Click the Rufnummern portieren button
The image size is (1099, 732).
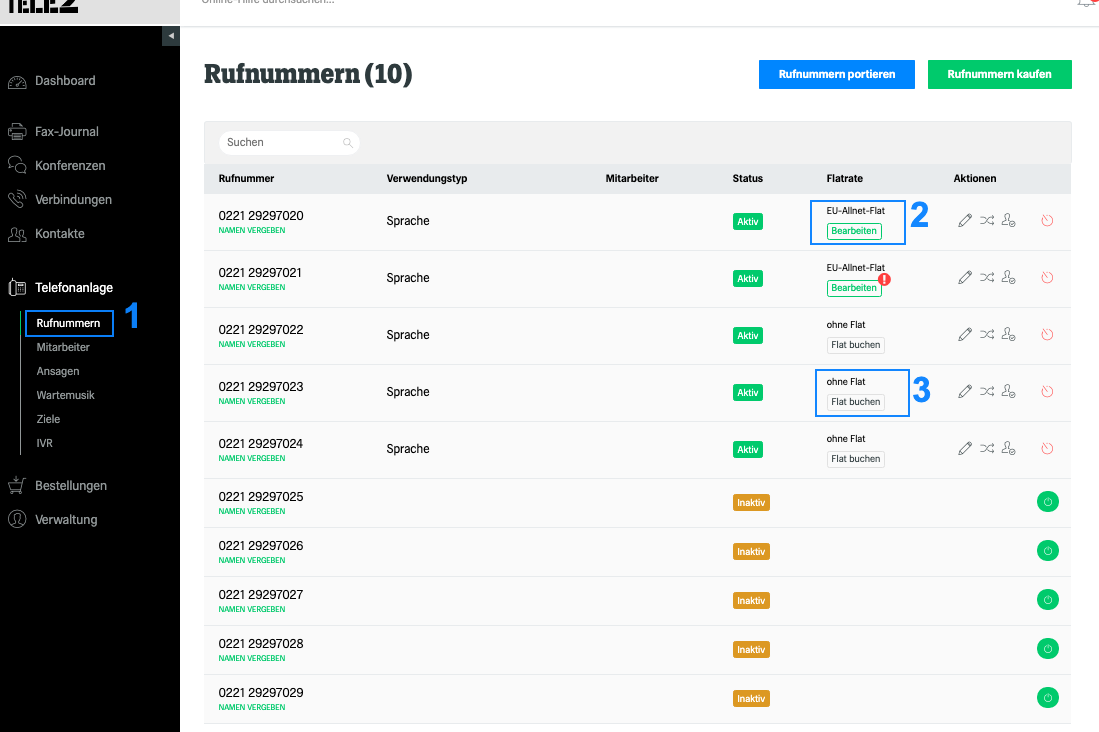coord(836,74)
